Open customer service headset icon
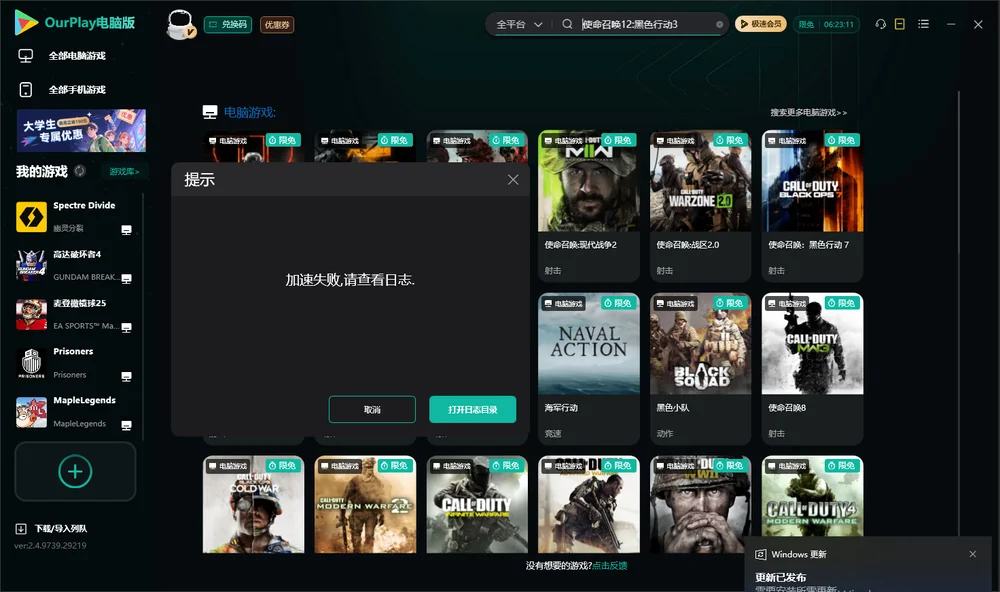The width and height of the screenshot is (1000, 592). [880, 24]
